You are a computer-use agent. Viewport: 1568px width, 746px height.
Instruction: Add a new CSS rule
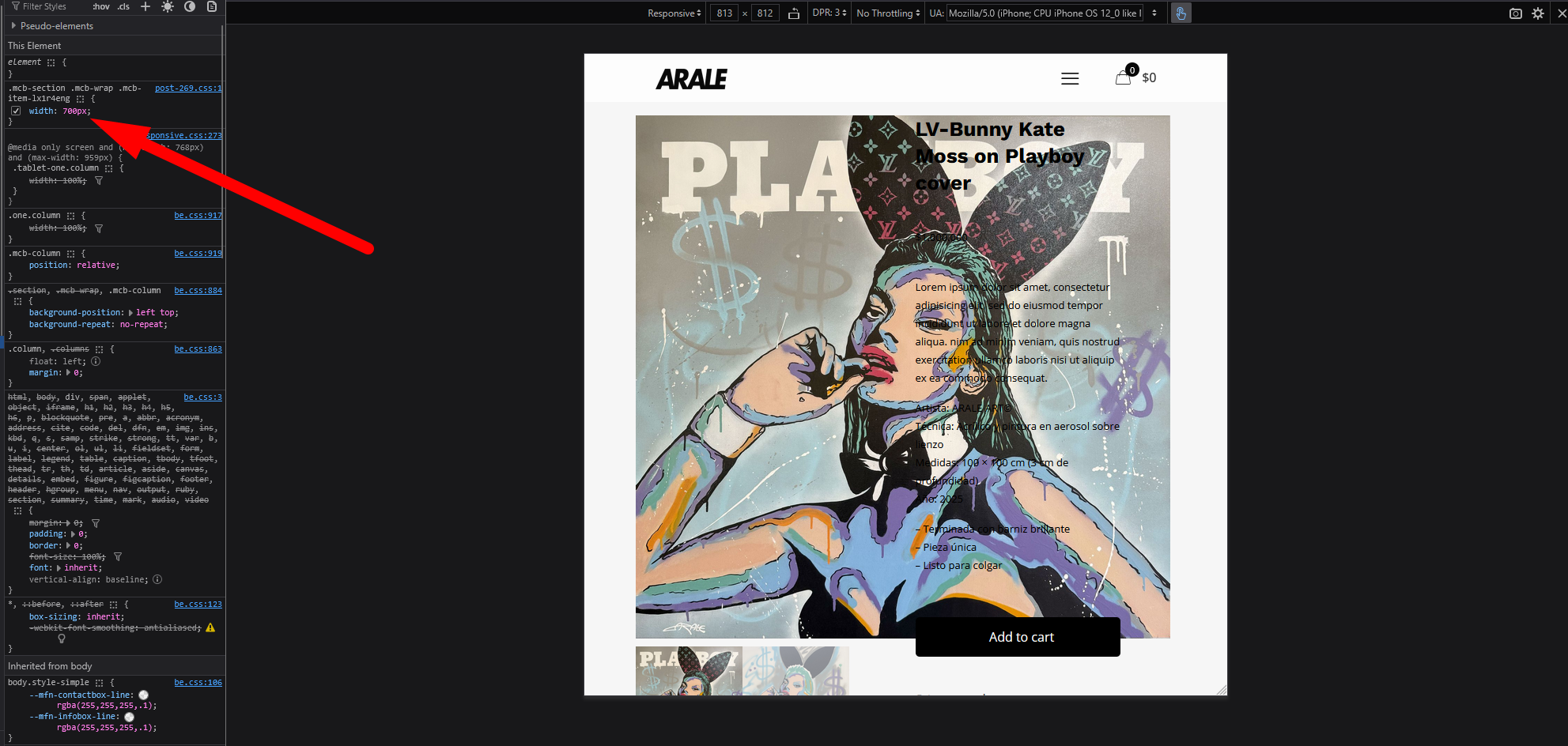(145, 6)
